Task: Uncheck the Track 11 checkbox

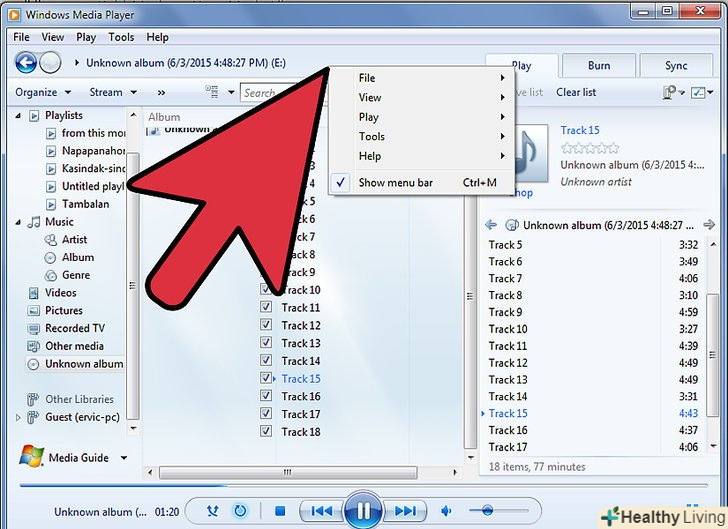Action: [266, 307]
